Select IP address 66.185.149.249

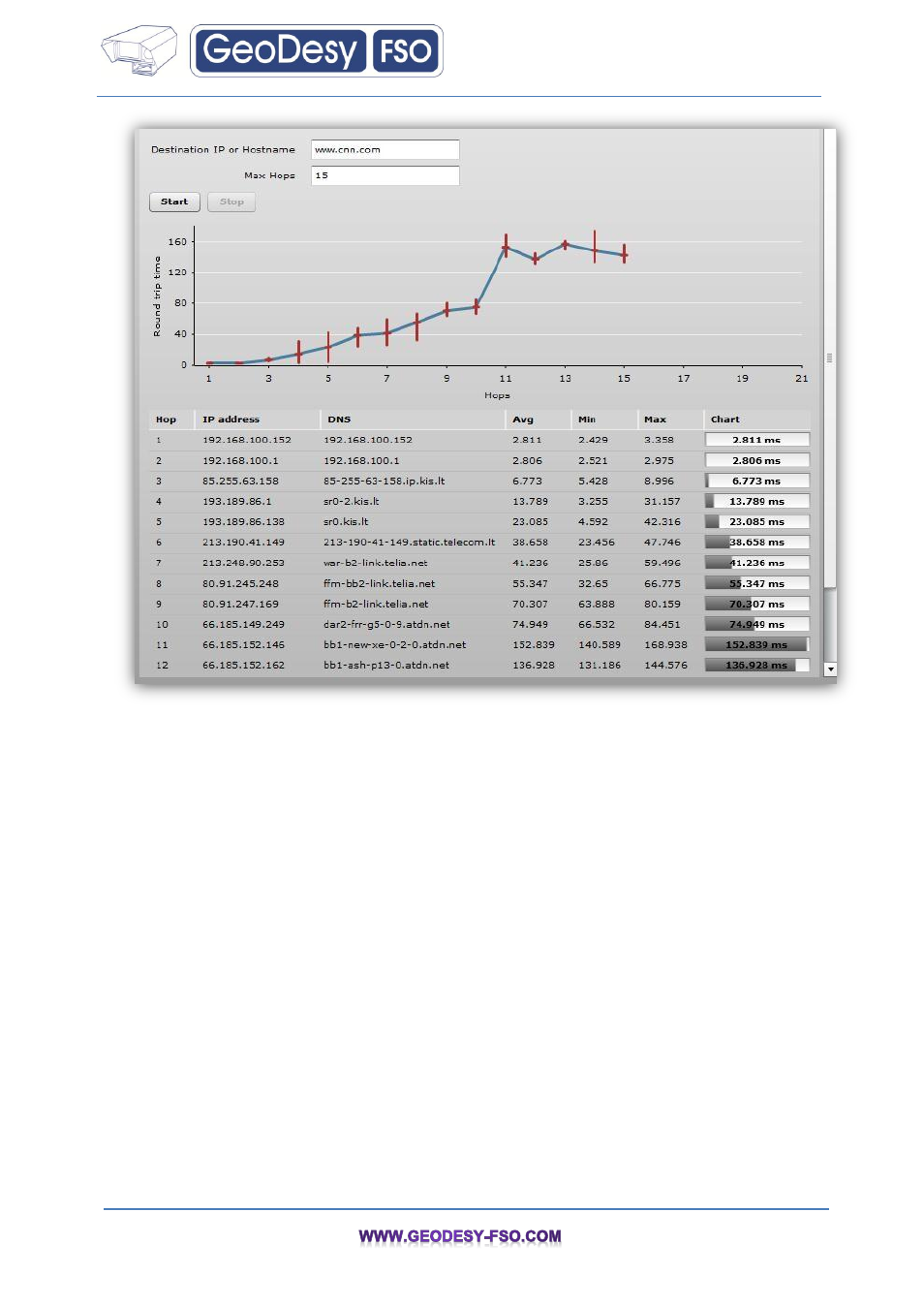pos(243,625)
